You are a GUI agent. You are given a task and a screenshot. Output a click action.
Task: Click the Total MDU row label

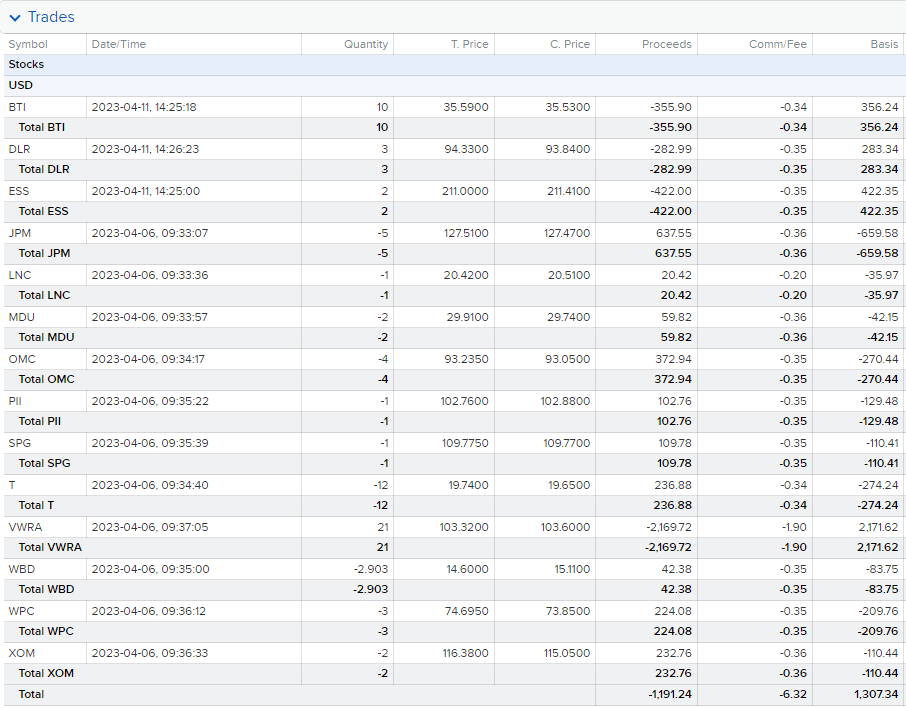click(x=46, y=338)
